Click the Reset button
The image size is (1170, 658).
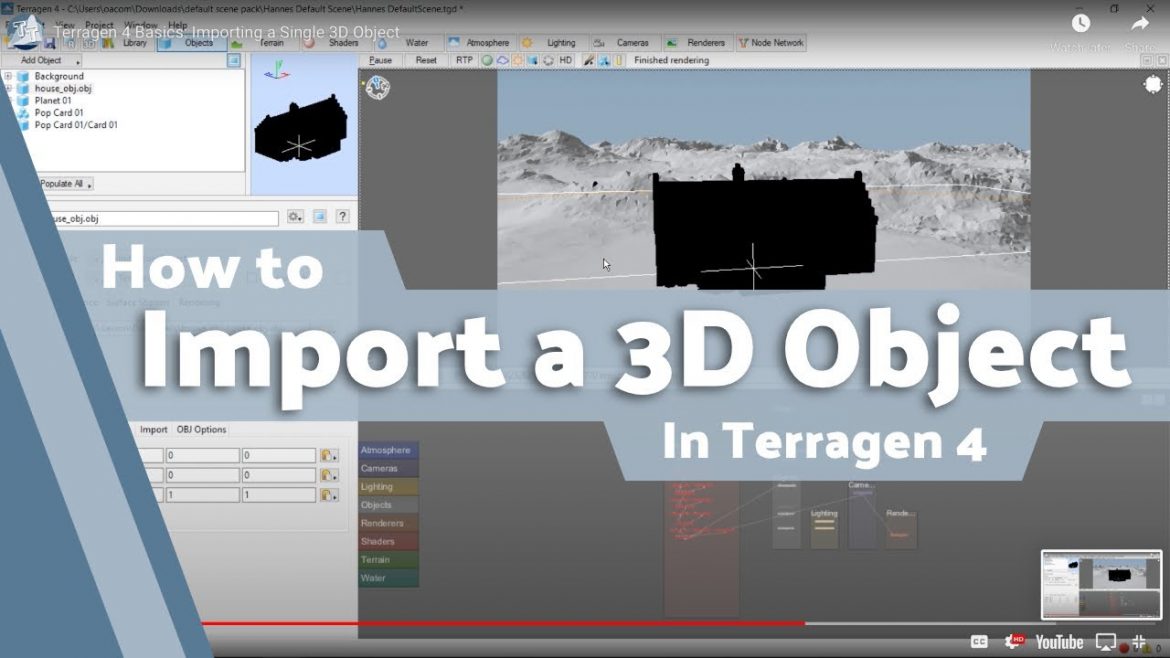[427, 60]
